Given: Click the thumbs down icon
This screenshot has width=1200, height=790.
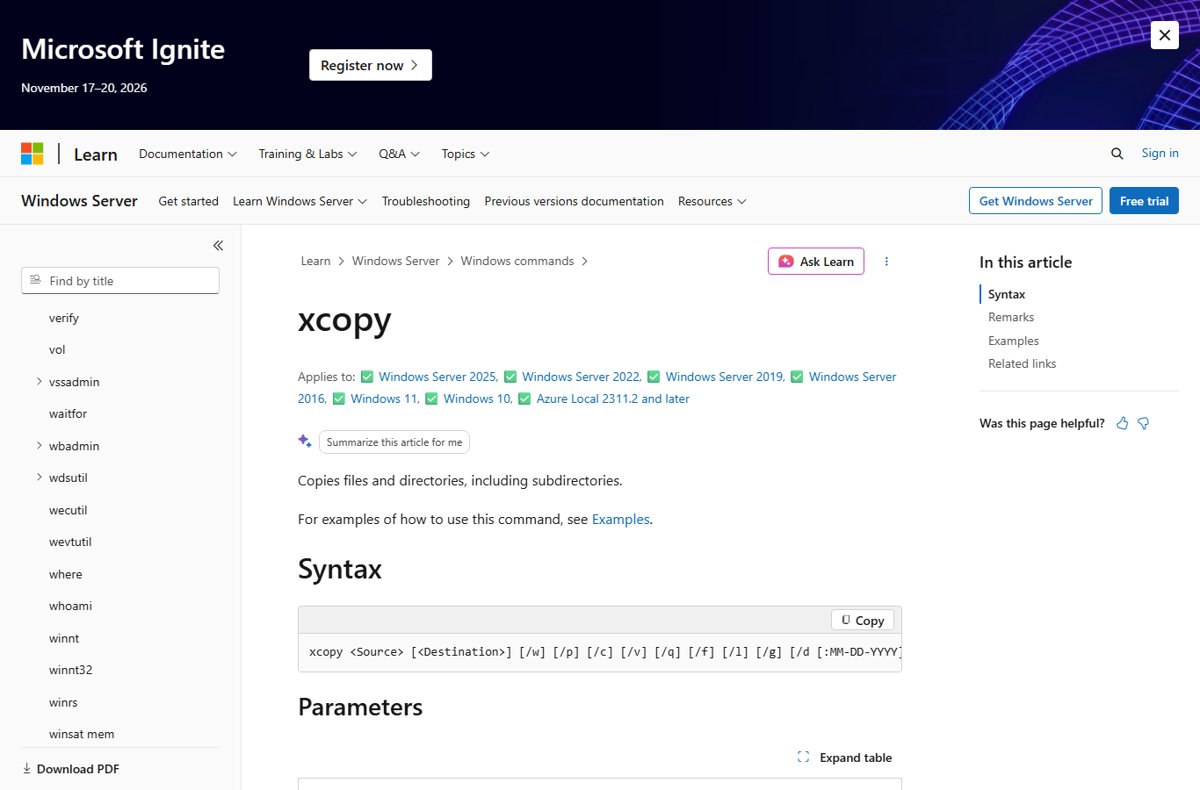Looking at the screenshot, I should pyautogui.click(x=1143, y=424).
